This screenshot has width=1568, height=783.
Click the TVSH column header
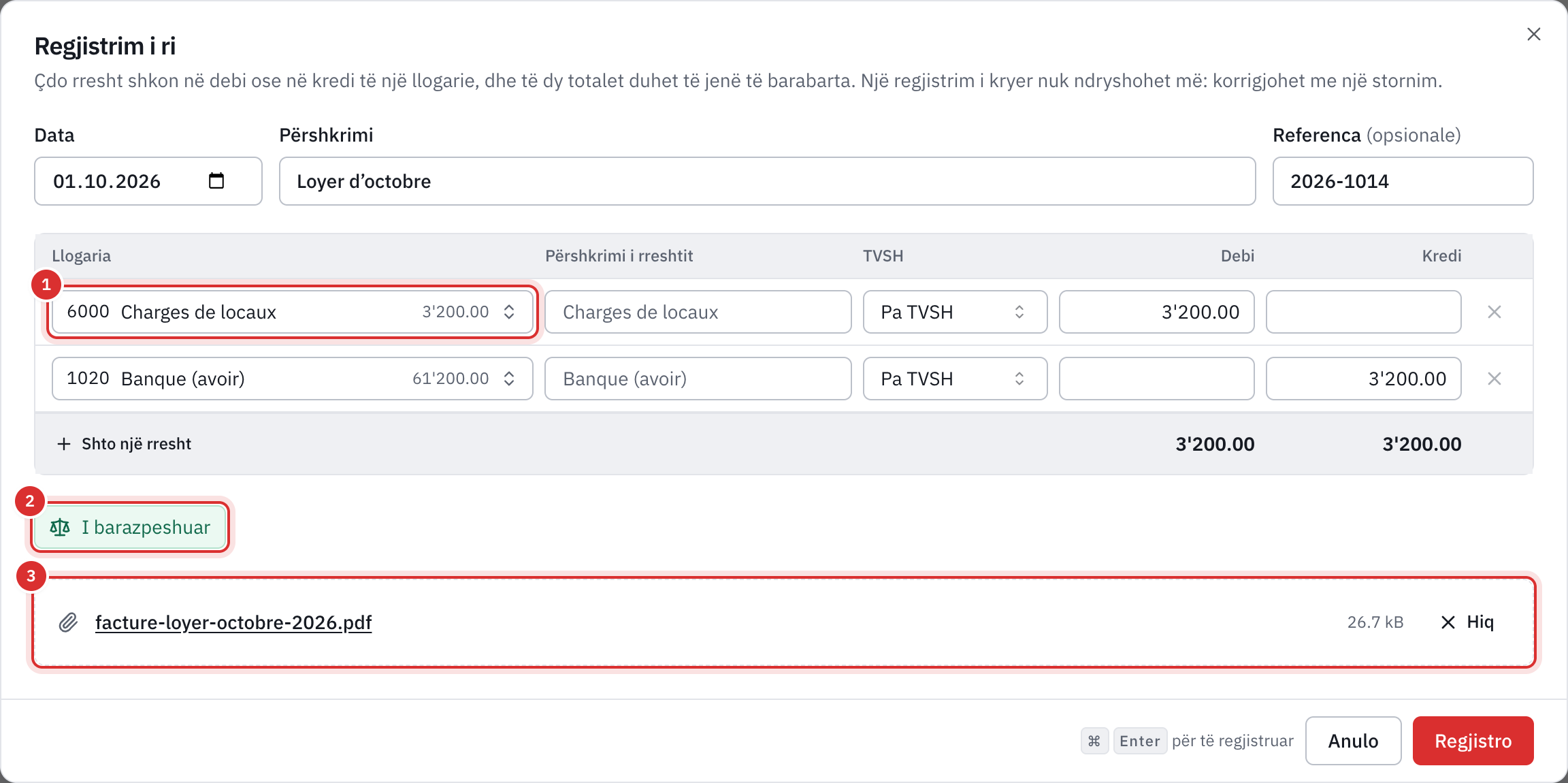click(883, 256)
